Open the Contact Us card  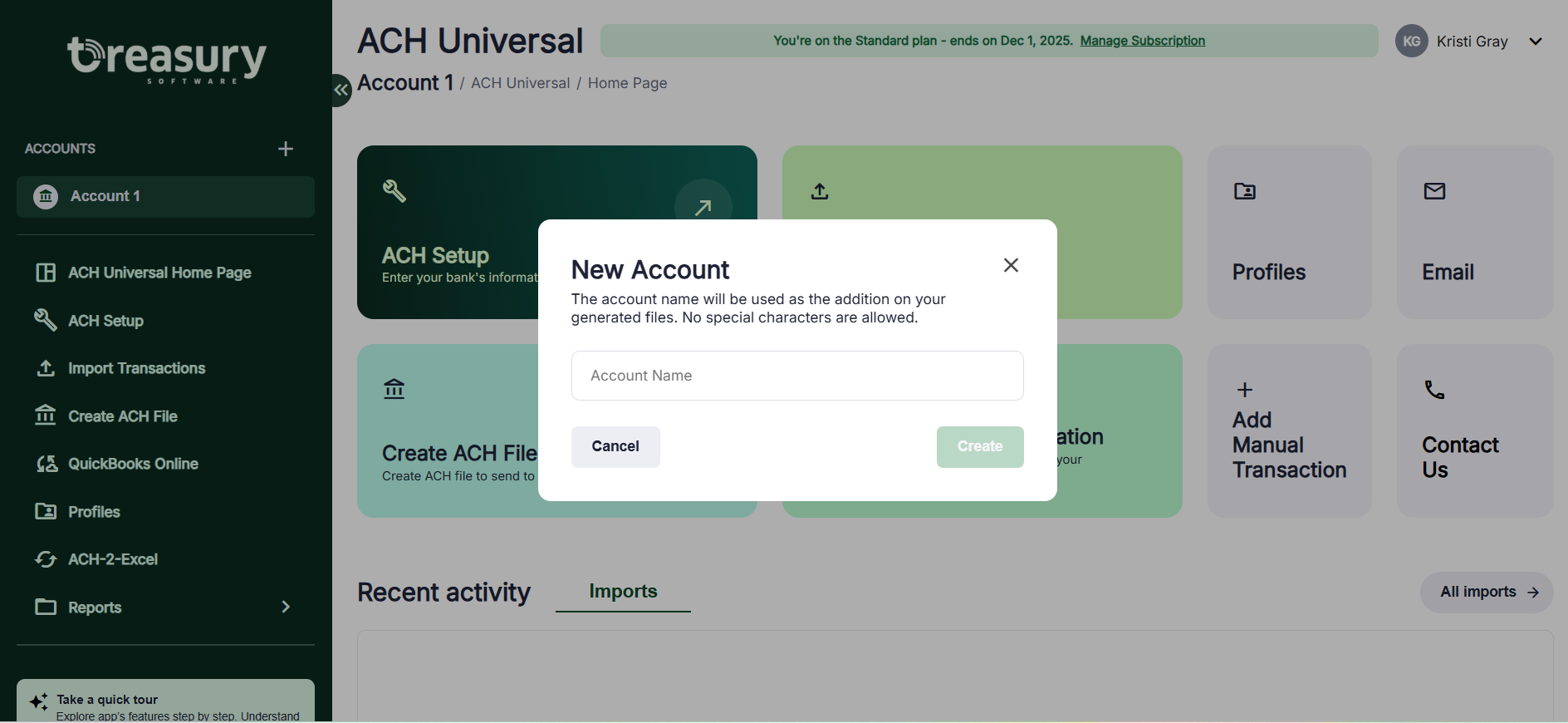pos(1475,431)
